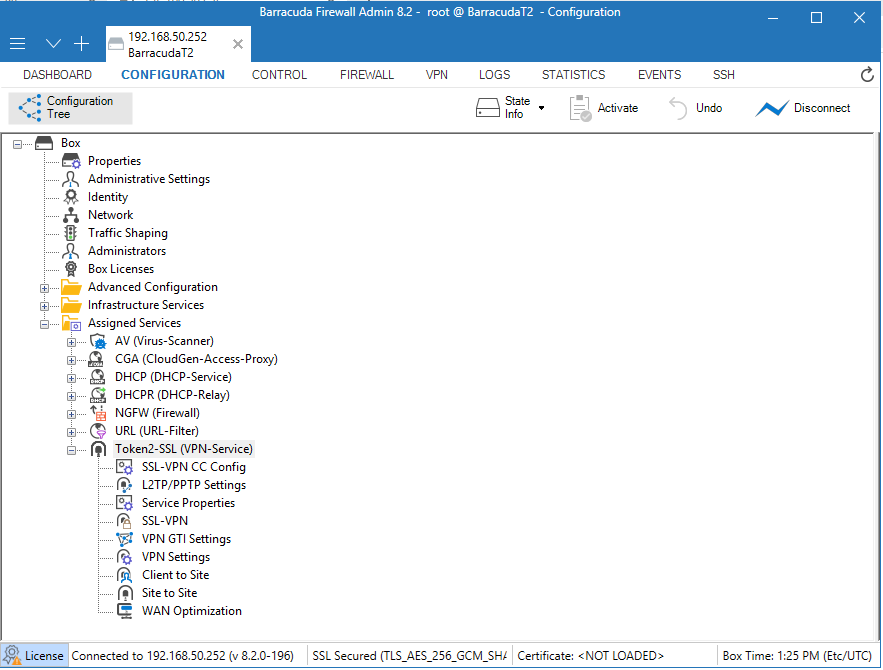
Task: Click the Service Properties gear icon
Action: (x=124, y=503)
